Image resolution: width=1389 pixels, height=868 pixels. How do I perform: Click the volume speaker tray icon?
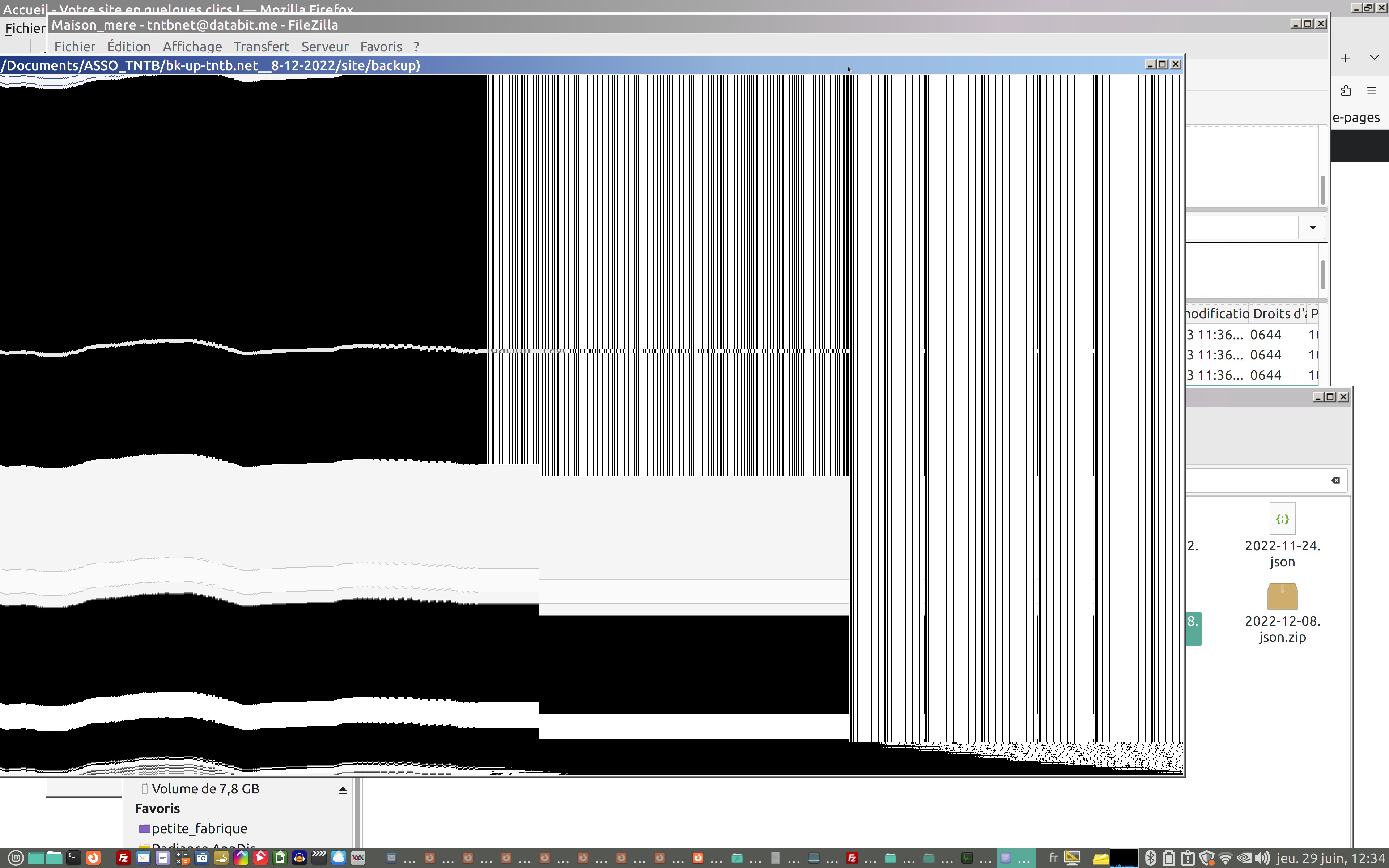(x=1262, y=858)
